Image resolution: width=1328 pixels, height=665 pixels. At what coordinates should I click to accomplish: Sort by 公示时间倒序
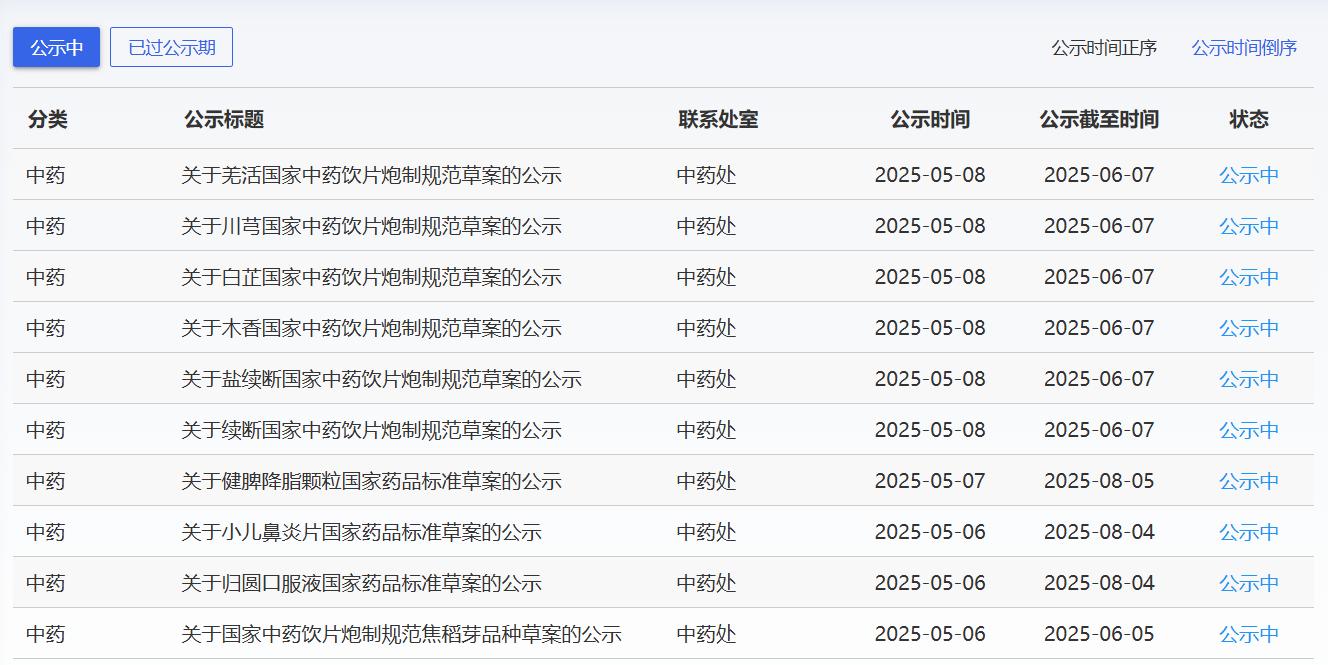point(1244,48)
